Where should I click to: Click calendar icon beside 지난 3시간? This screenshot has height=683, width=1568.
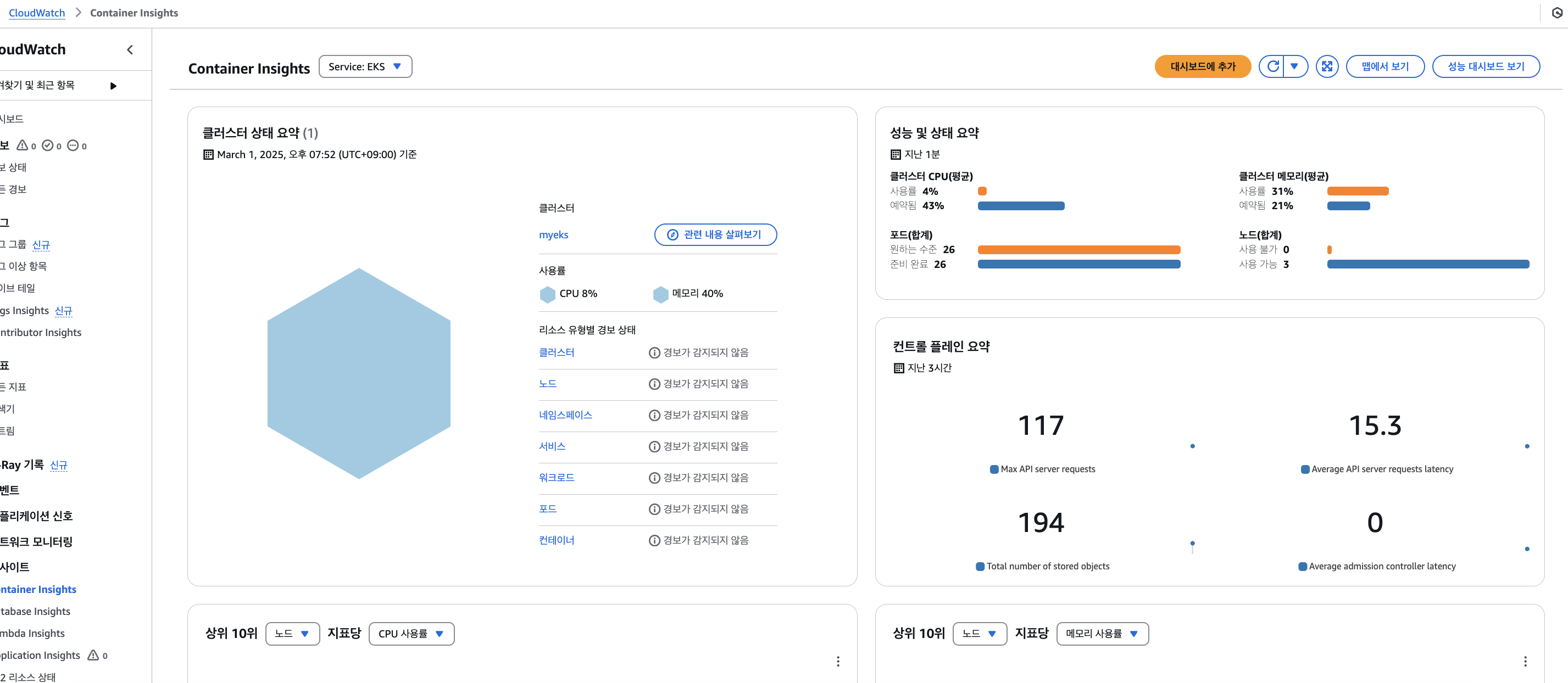tap(898, 368)
